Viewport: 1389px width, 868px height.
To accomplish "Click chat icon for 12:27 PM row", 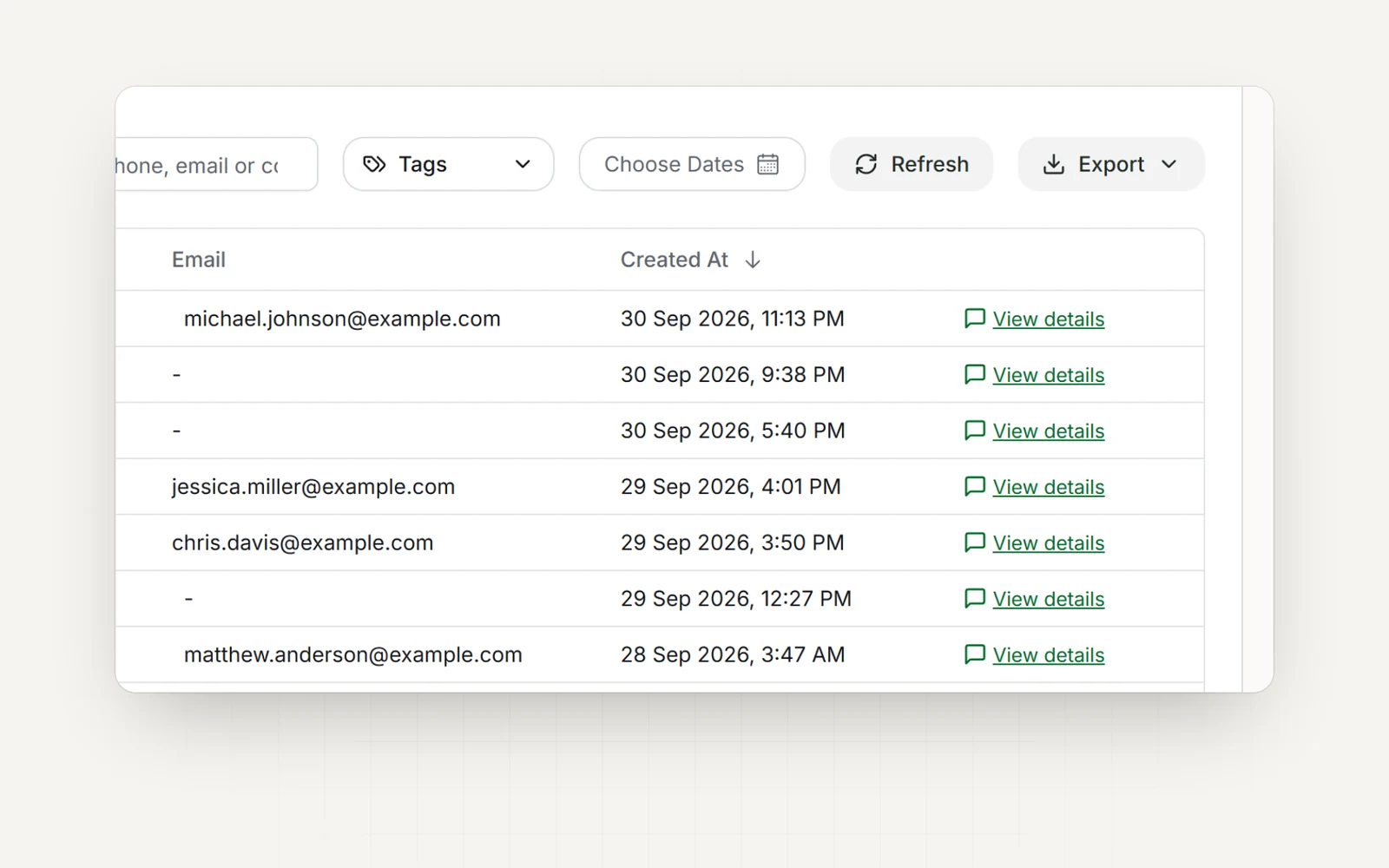I will (975, 598).
